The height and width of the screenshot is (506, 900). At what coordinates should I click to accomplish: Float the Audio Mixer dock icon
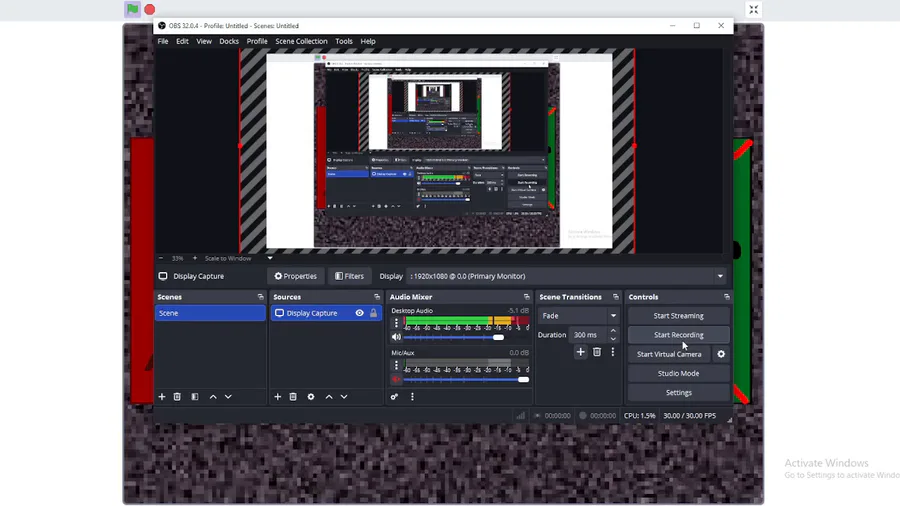click(526, 297)
